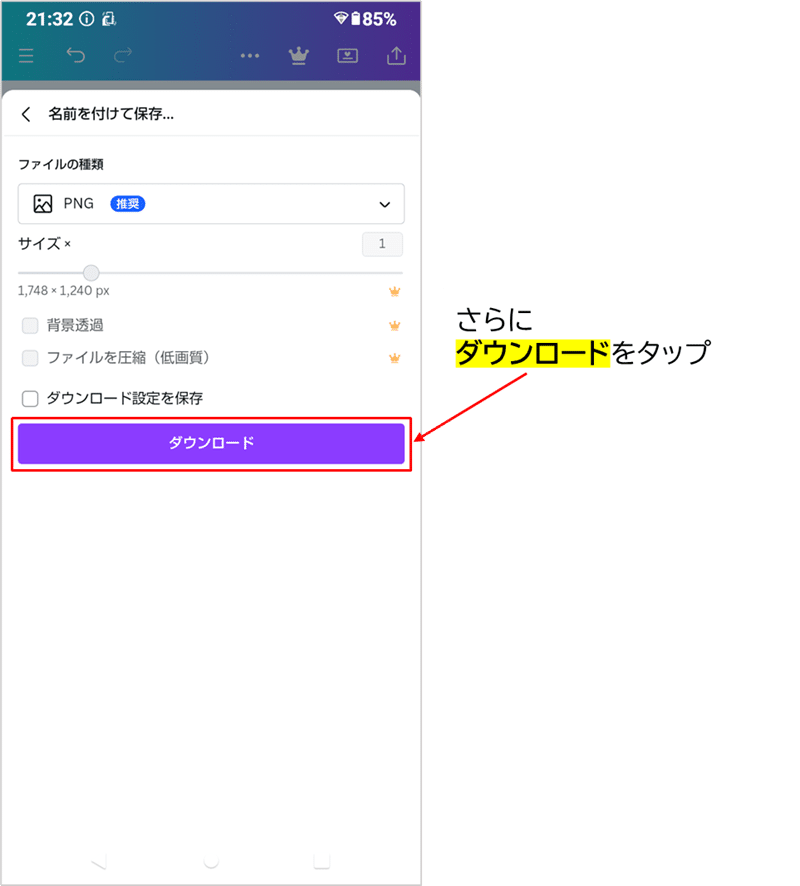
Task: Tap the Wi-Fi icon in status bar
Action: coord(341,19)
